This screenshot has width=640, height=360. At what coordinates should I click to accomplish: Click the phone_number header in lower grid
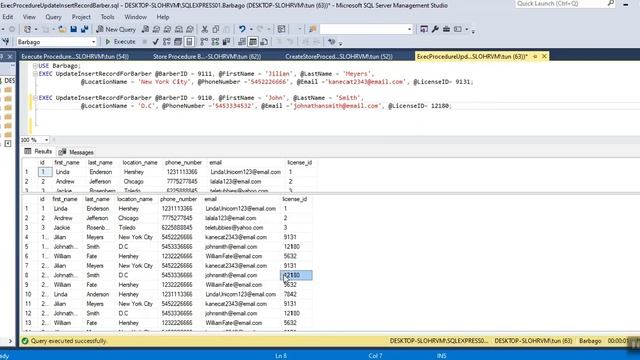pos(179,199)
